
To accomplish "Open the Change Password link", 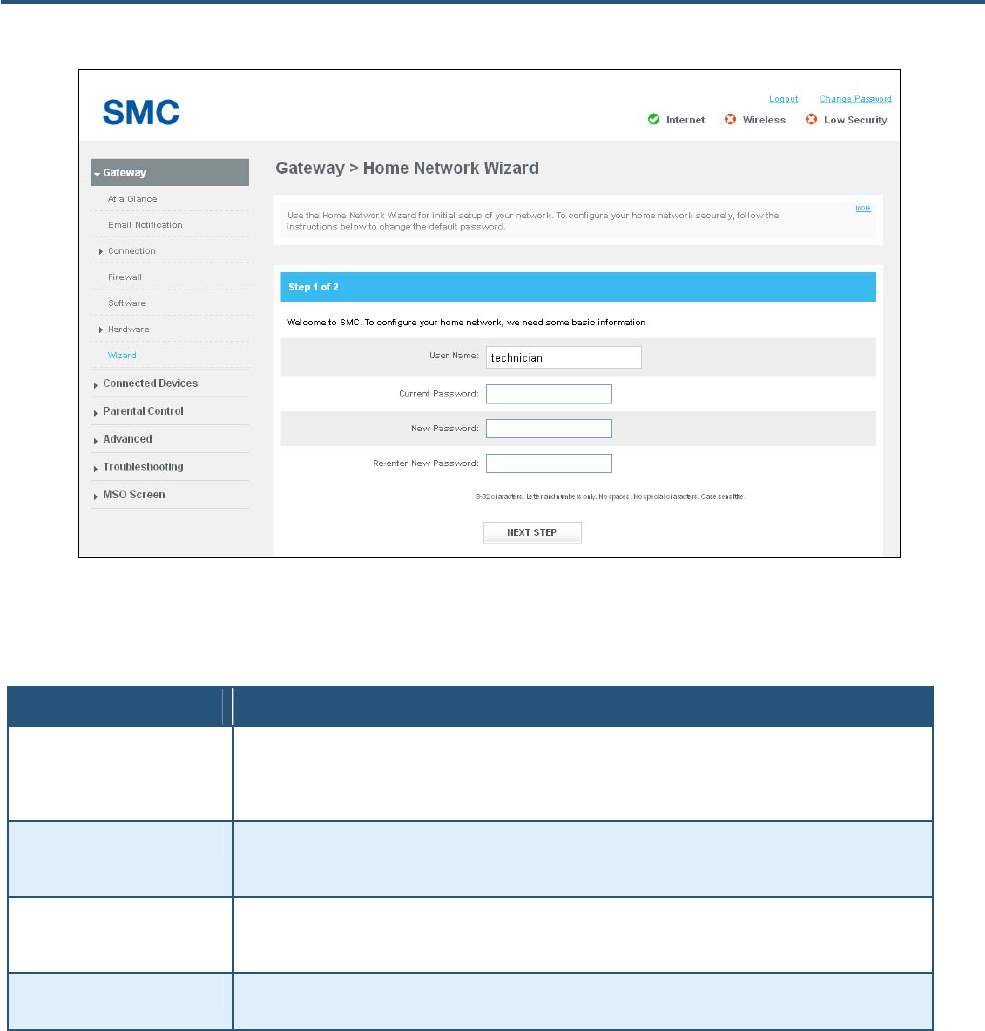I will point(855,99).
